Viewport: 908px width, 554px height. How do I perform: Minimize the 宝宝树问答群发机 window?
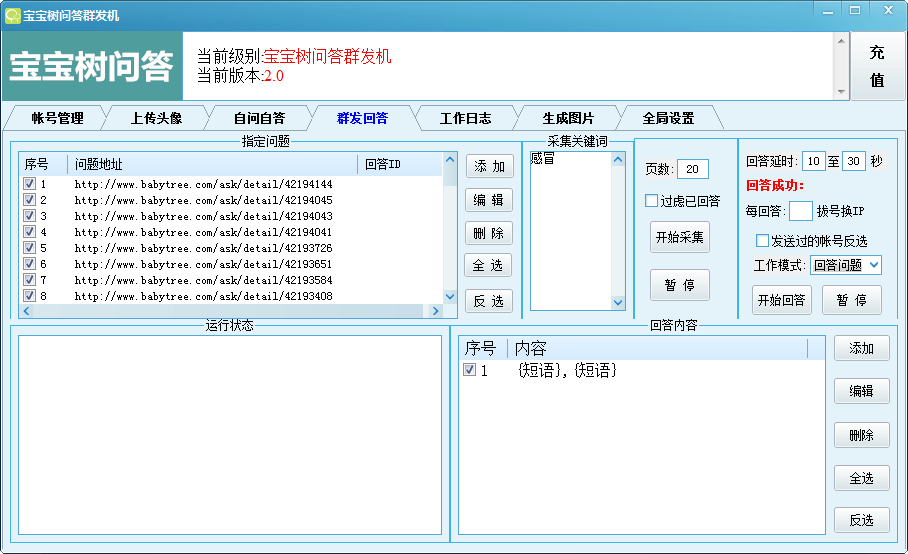828,11
